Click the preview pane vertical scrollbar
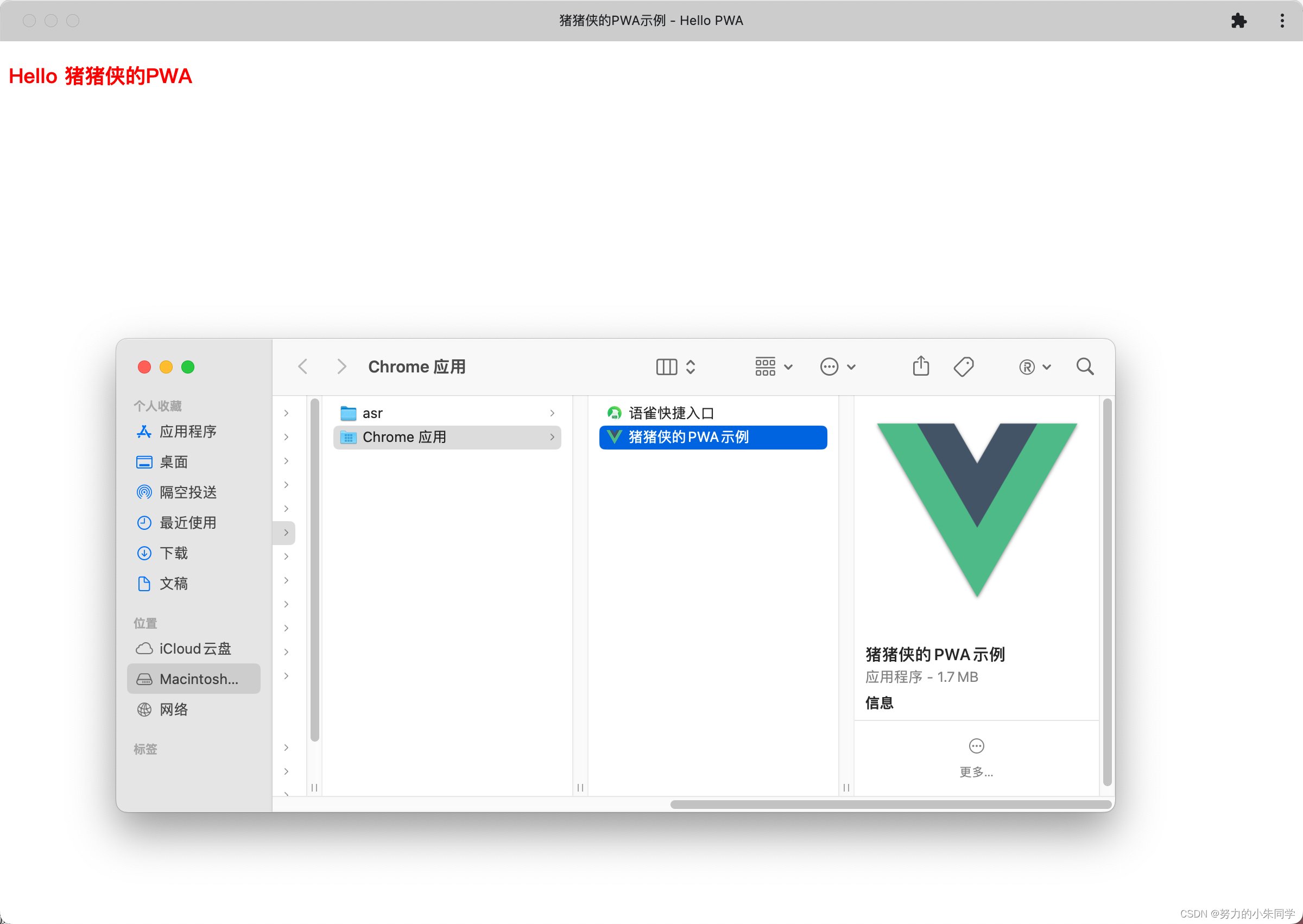 [x=1107, y=592]
